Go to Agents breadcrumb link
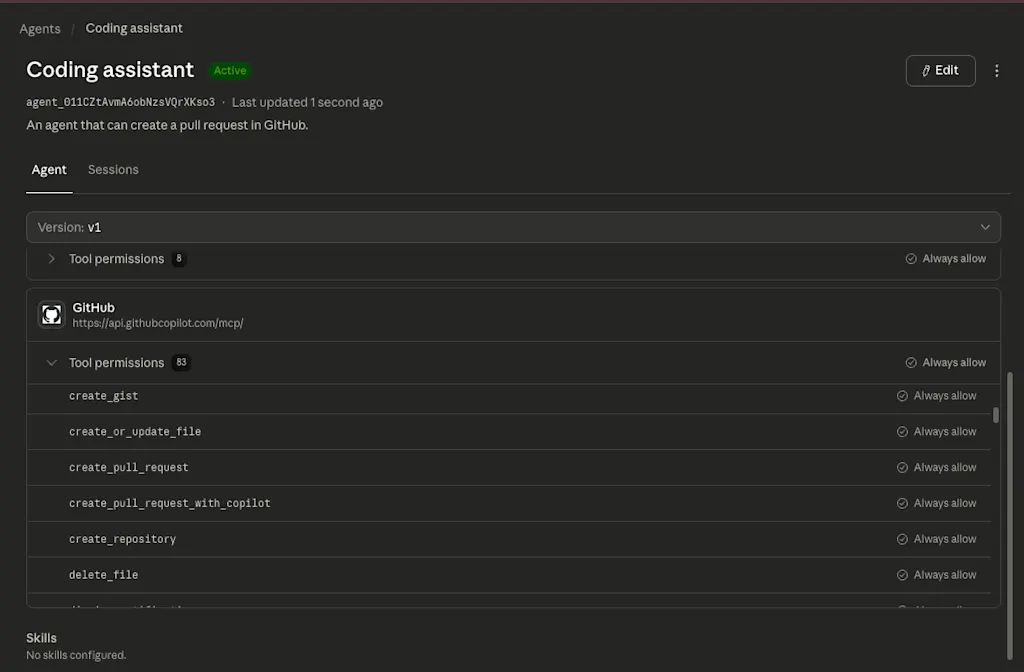This screenshot has height=672, width=1024. [x=40, y=29]
